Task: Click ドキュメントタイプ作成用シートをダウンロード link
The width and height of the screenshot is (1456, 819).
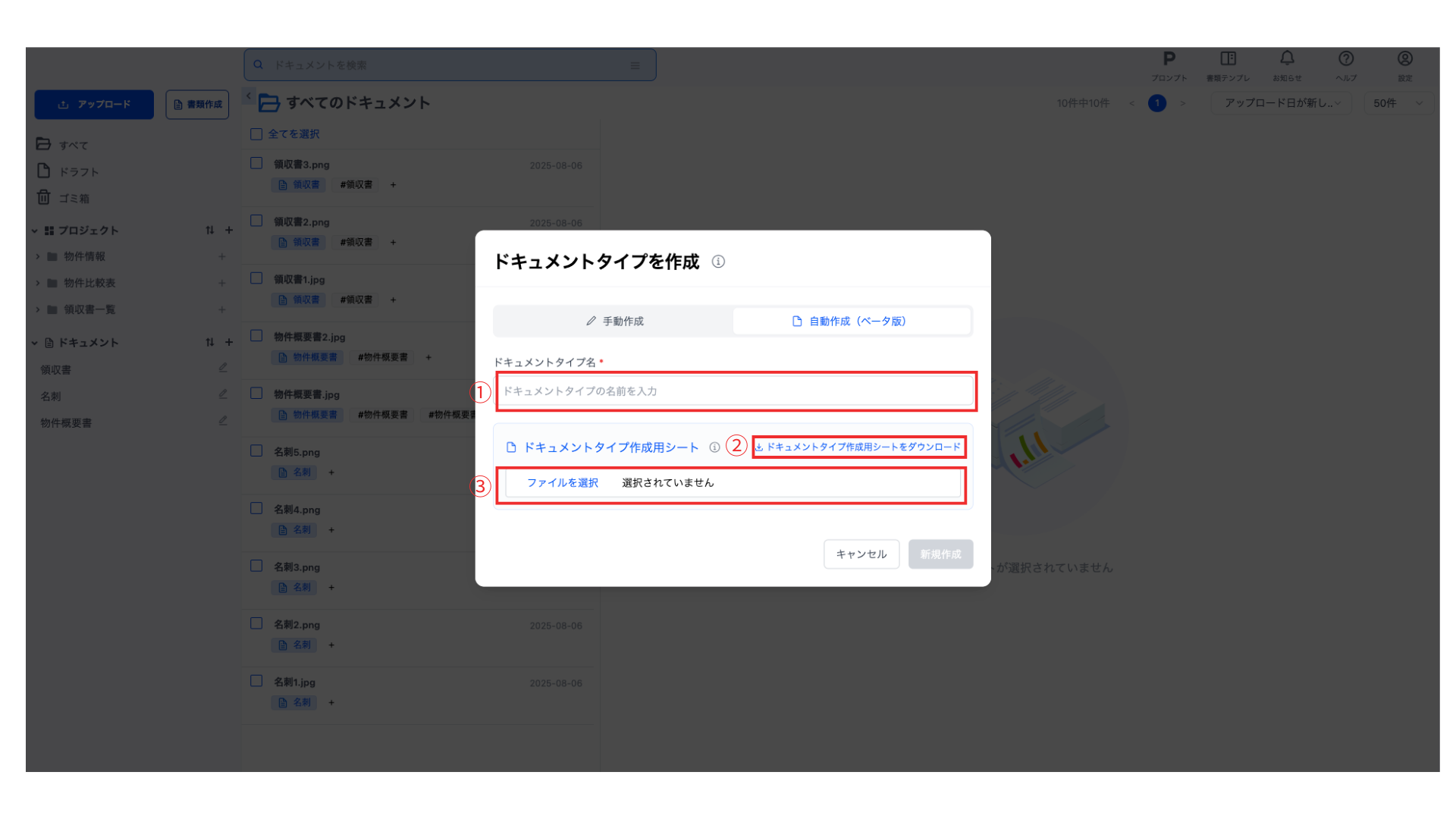Action: tap(862, 447)
